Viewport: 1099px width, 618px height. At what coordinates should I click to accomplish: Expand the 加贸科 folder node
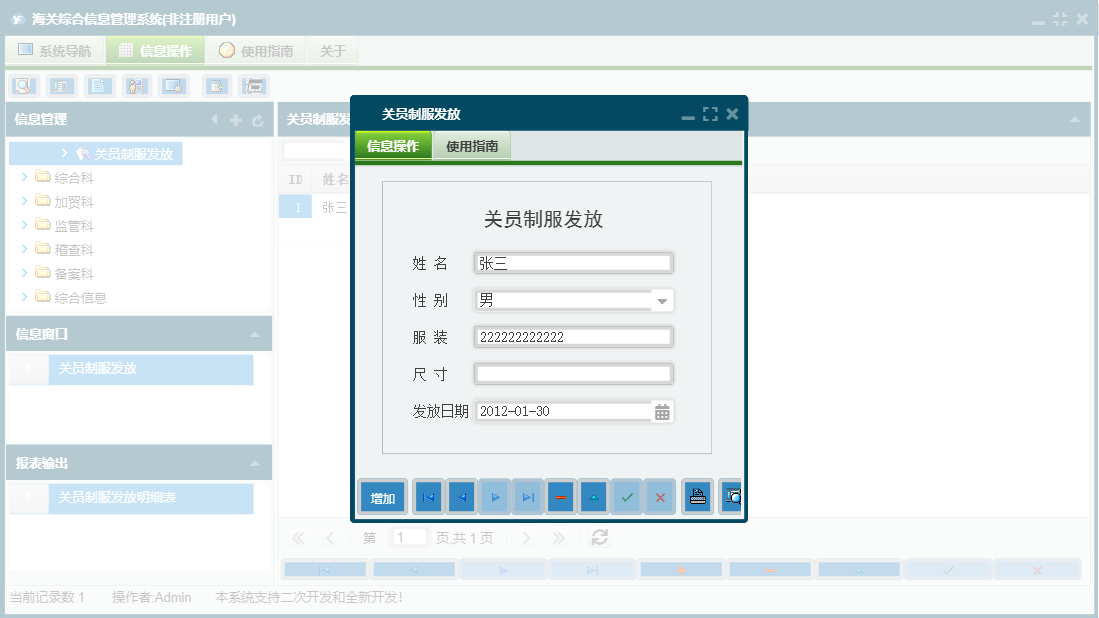point(26,201)
